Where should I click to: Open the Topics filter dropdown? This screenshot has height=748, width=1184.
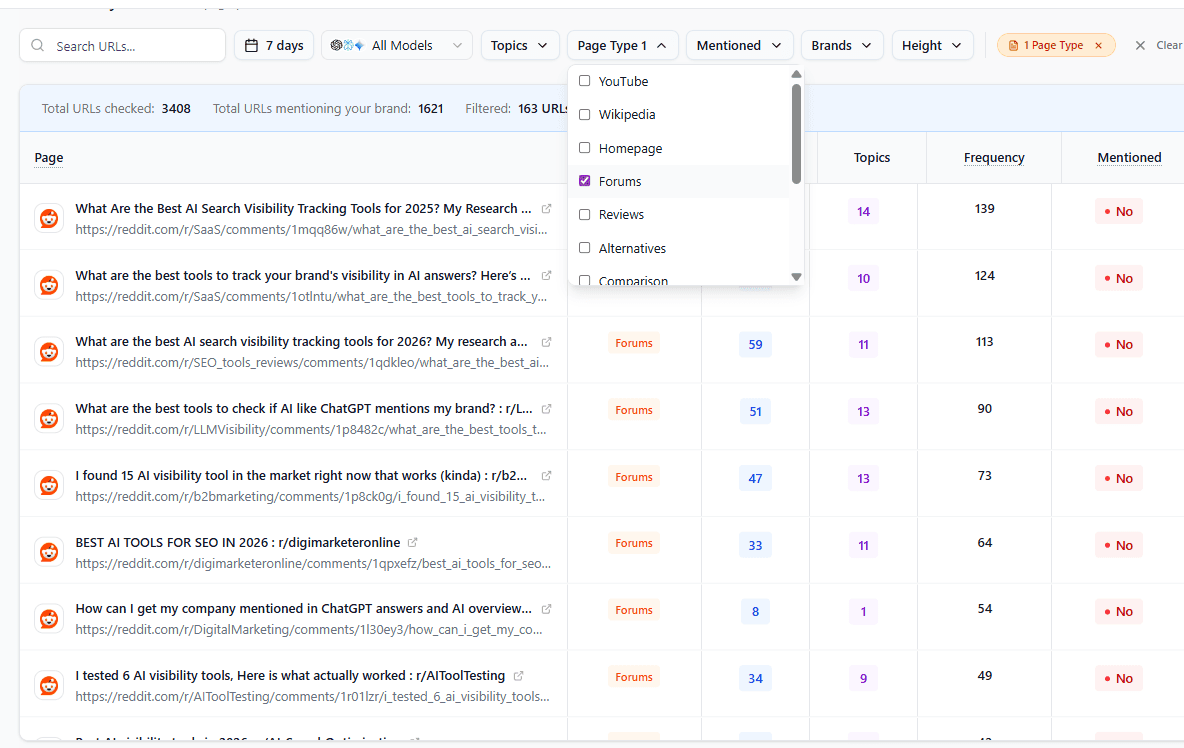point(520,45)
